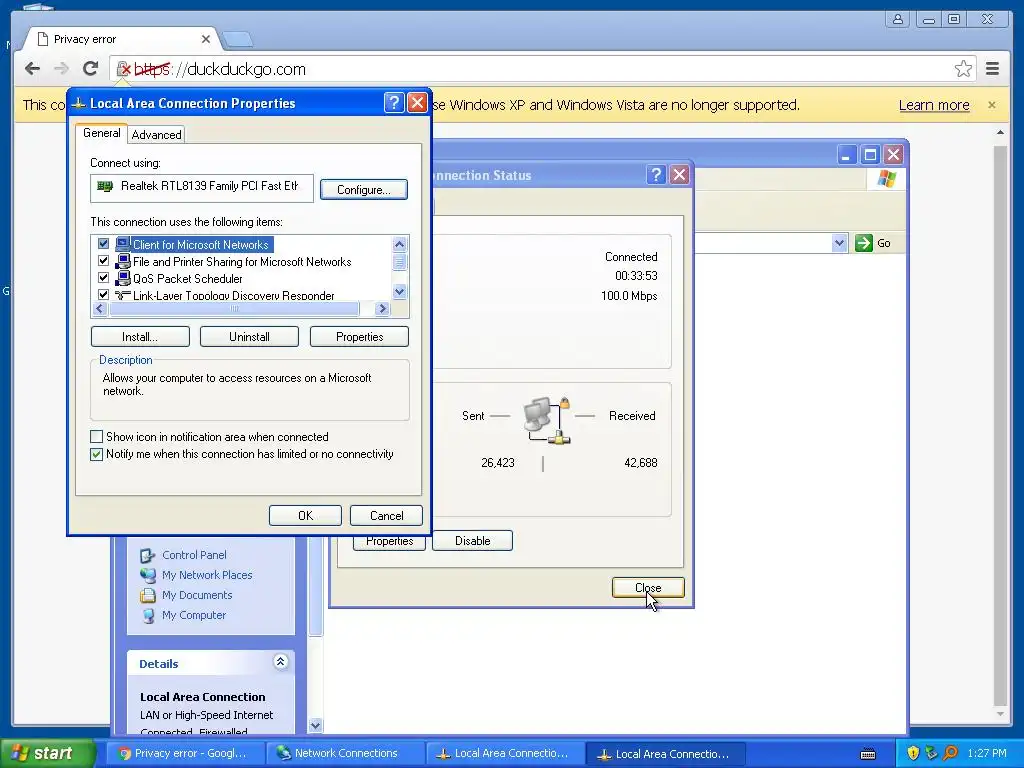
Task: Click Chrome's forward arrow icon
Action: tap(61, 69)
